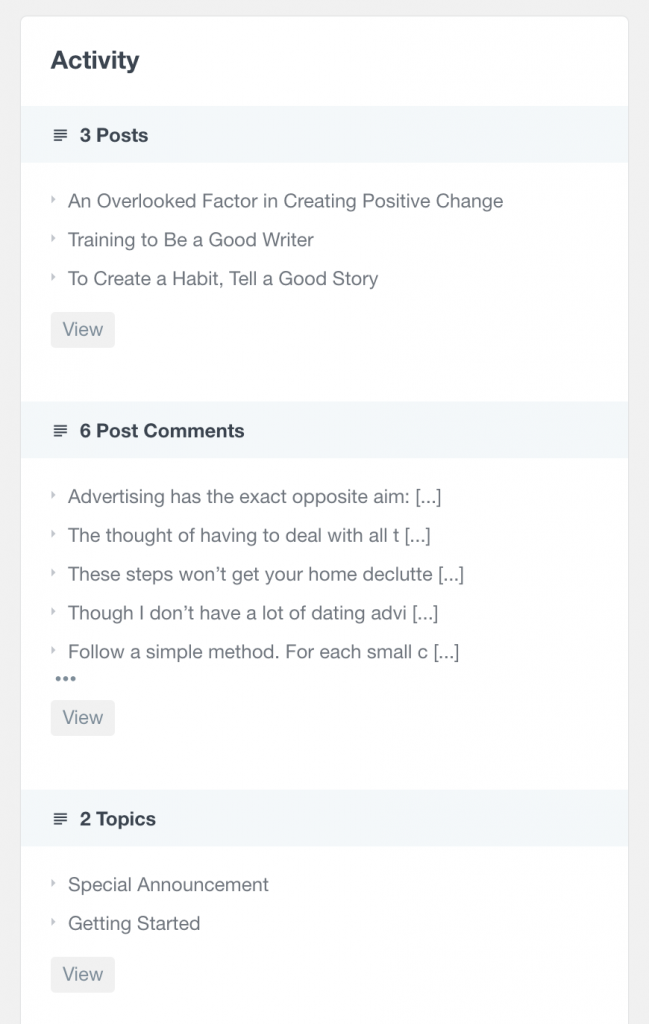Image resolution: width=649 pixels, height=1024 pixels.
Task: Click the View button under 6 Post Comments
Action: click(x=82, y=717)
